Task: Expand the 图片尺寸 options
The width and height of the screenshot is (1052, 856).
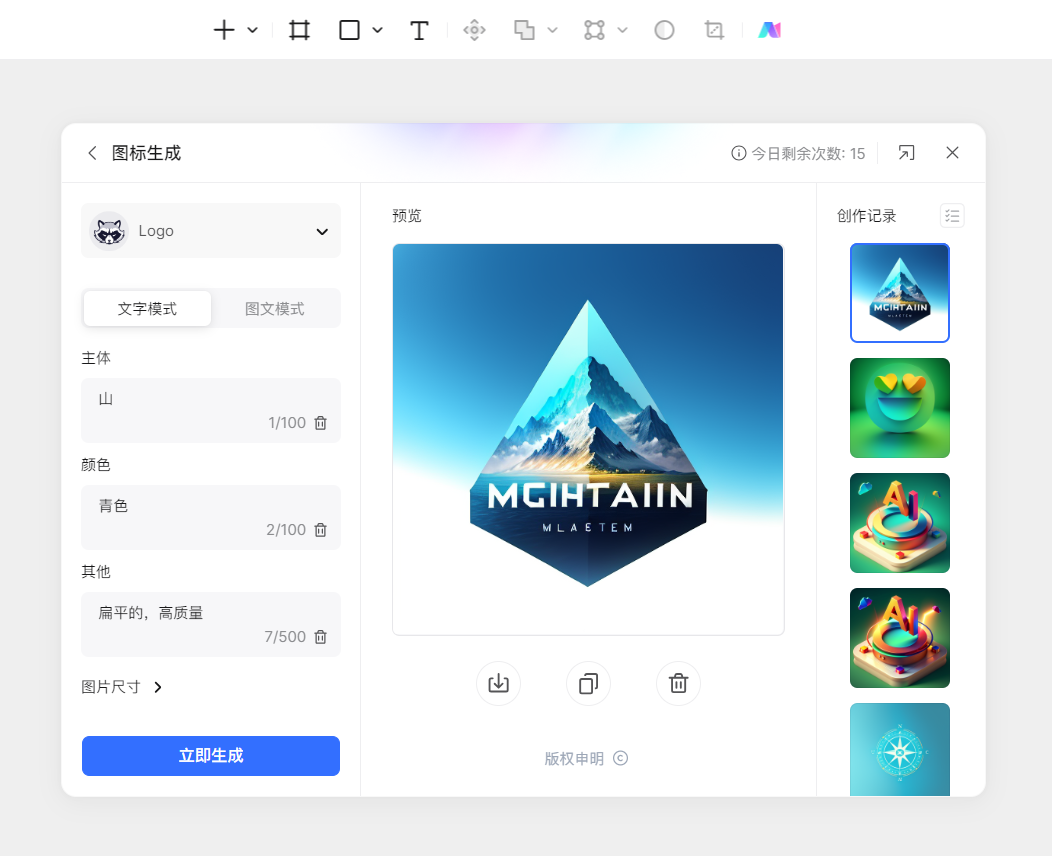Action: 121,687
